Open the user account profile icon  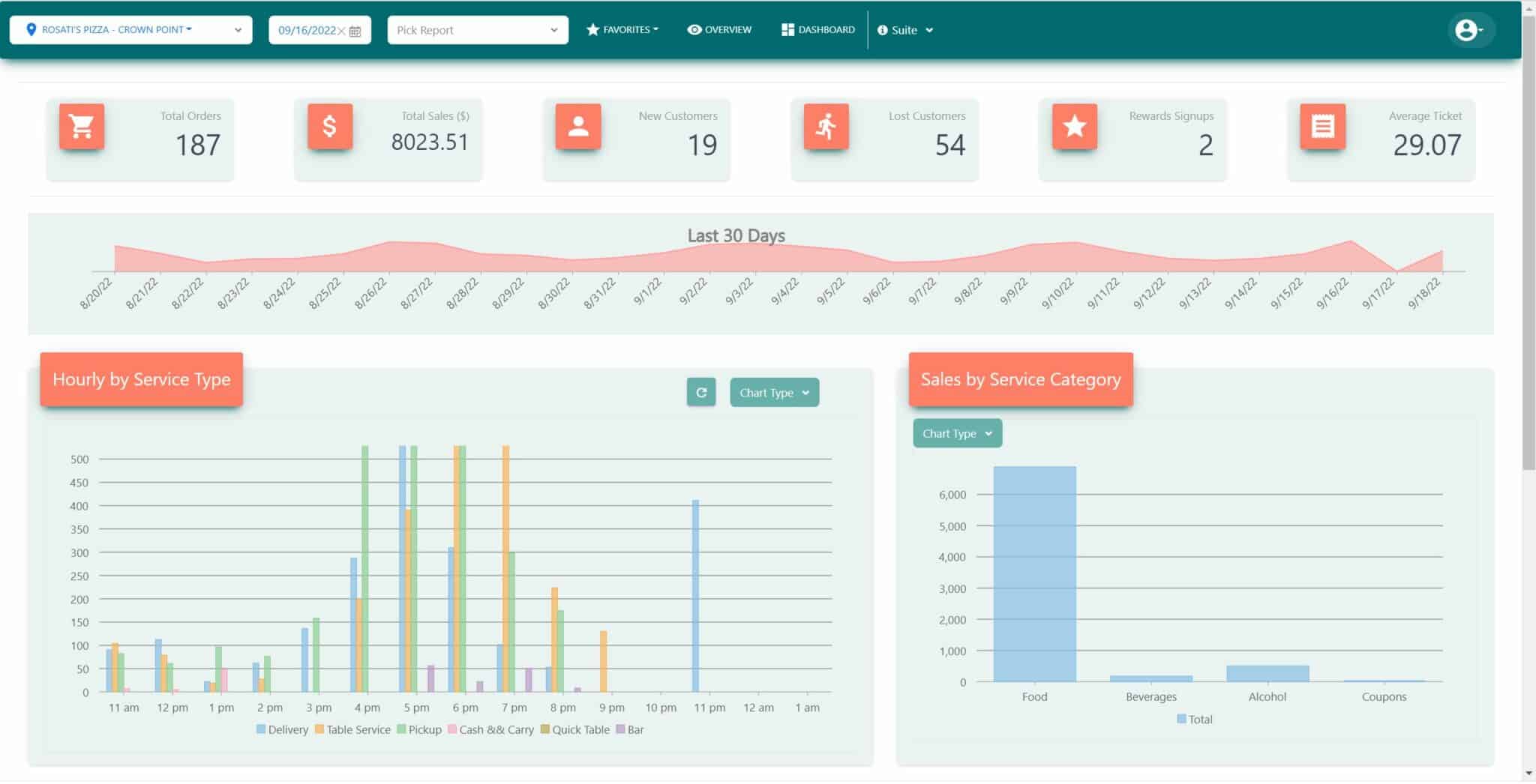coord(1468,30)
